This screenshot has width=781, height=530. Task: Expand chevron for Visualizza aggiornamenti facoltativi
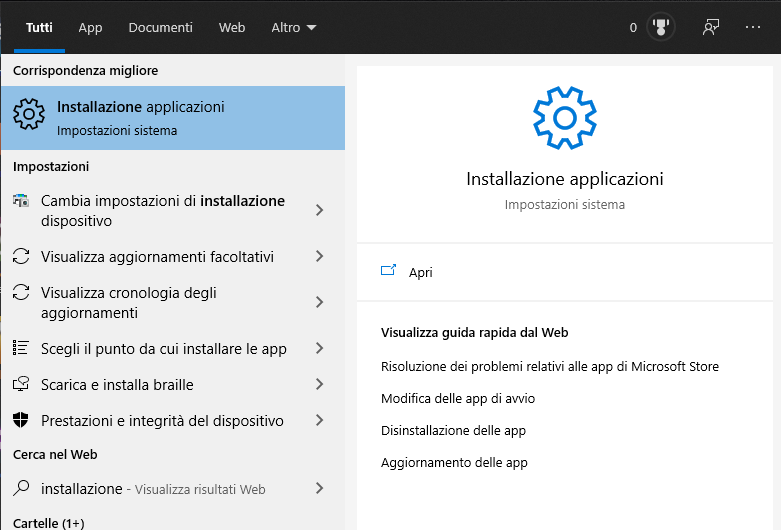[319, 256]
